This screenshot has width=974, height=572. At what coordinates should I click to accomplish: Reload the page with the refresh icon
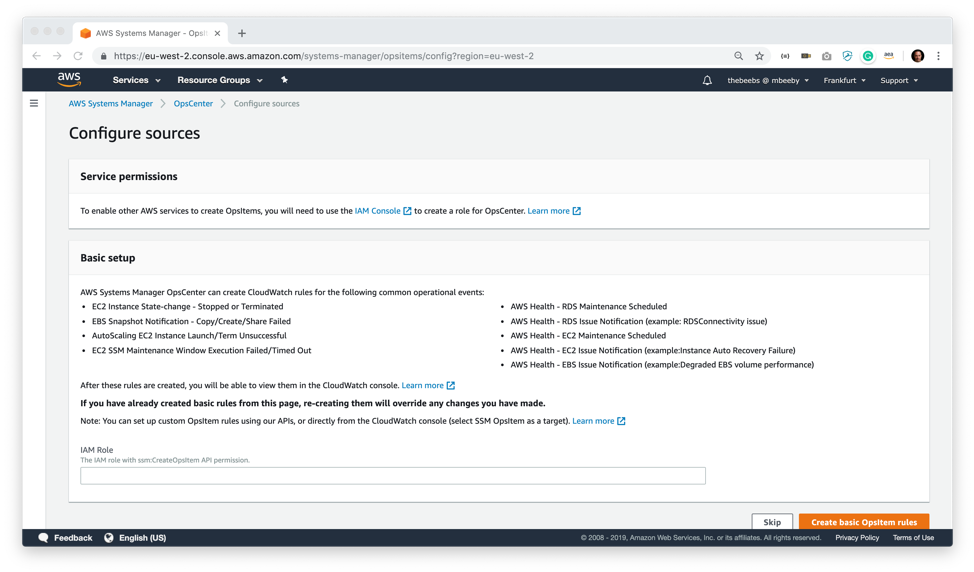78,56
